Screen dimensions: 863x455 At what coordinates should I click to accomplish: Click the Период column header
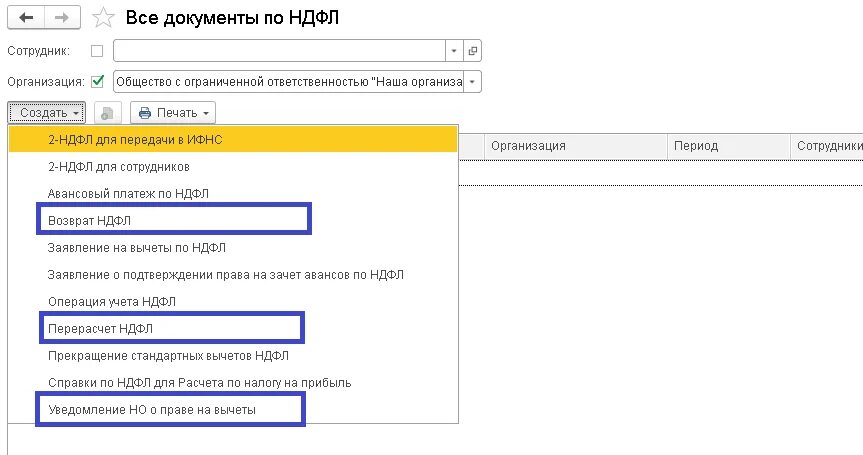pos(696,146)
